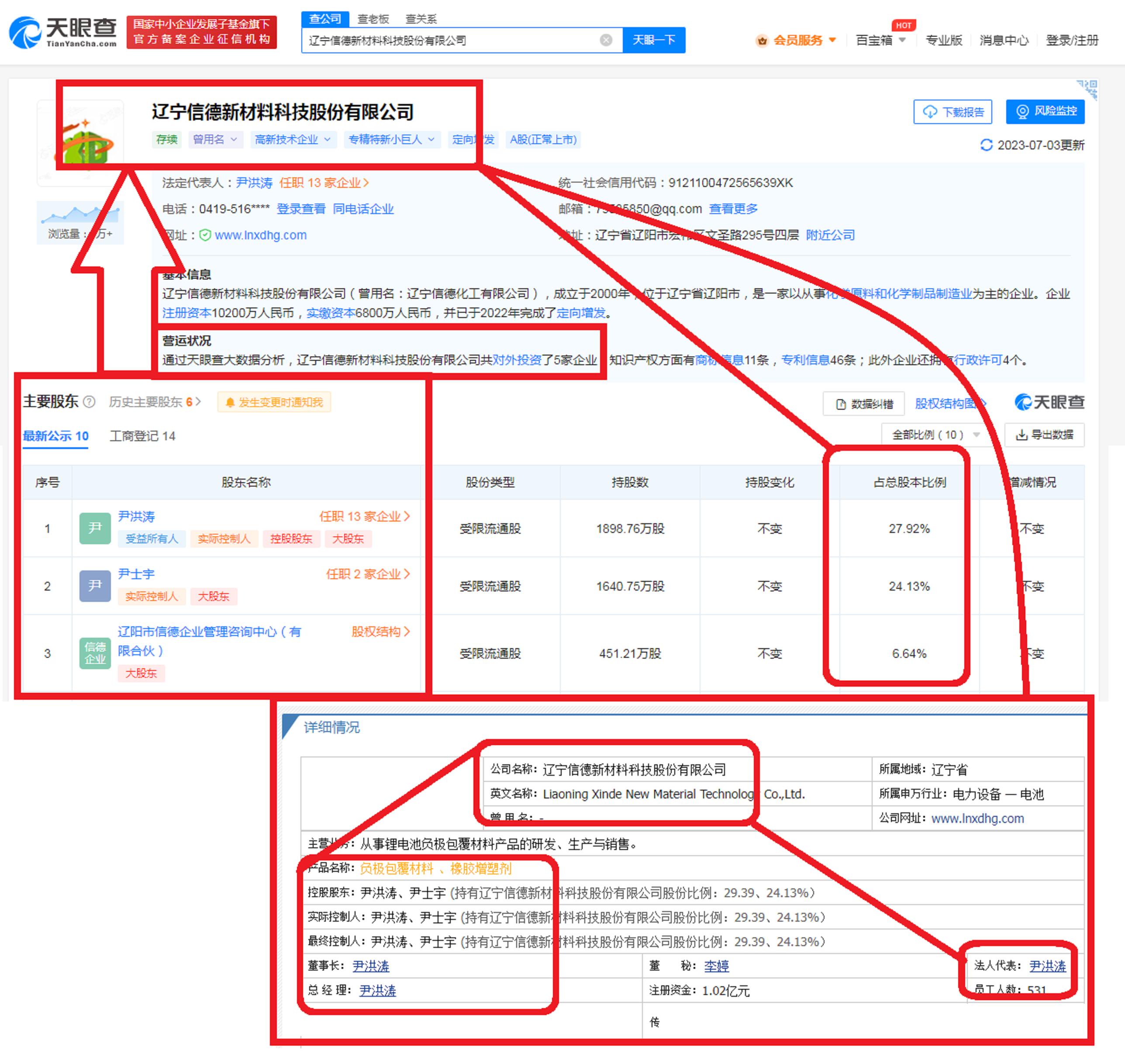
Task: Click the 风险监控 button
Action: coord(1045,111)
